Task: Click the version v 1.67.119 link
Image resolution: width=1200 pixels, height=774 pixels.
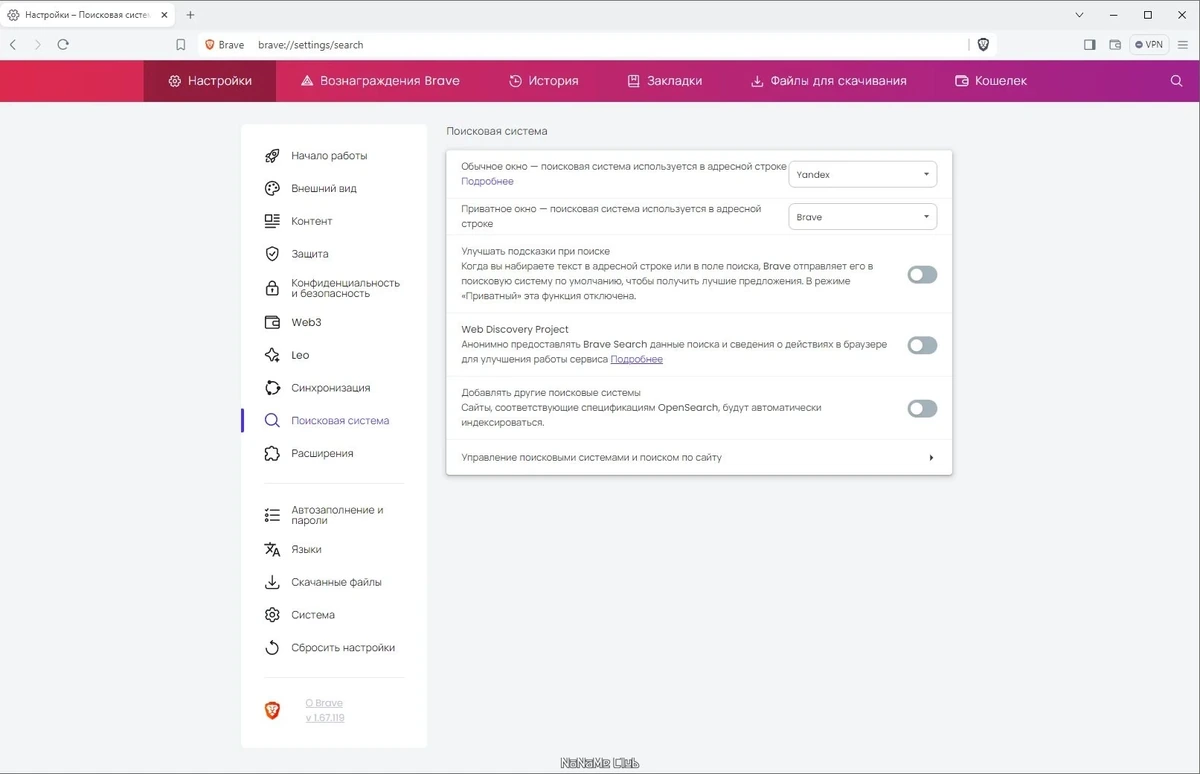Action: pos(325,718)
